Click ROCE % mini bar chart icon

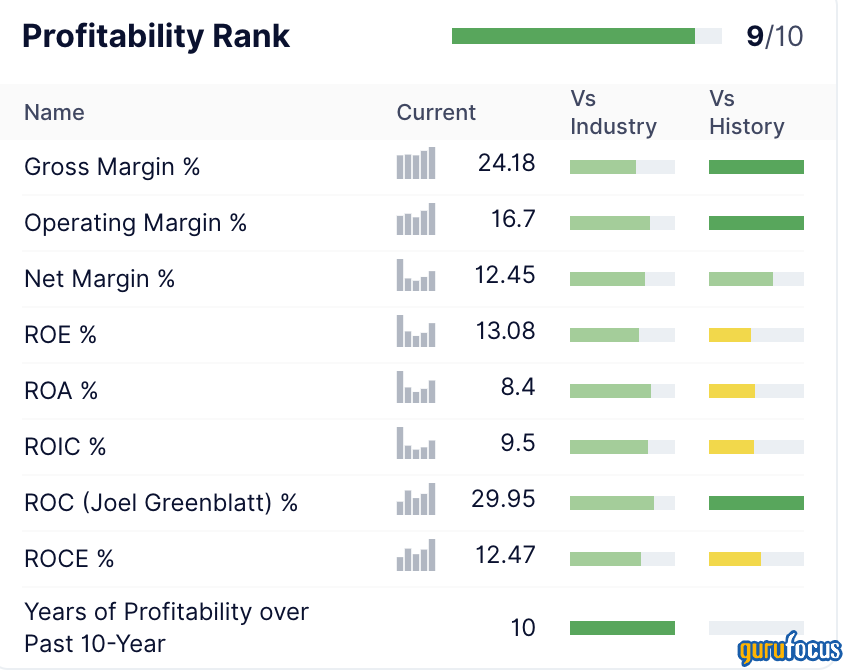click(x=416, y=556)
